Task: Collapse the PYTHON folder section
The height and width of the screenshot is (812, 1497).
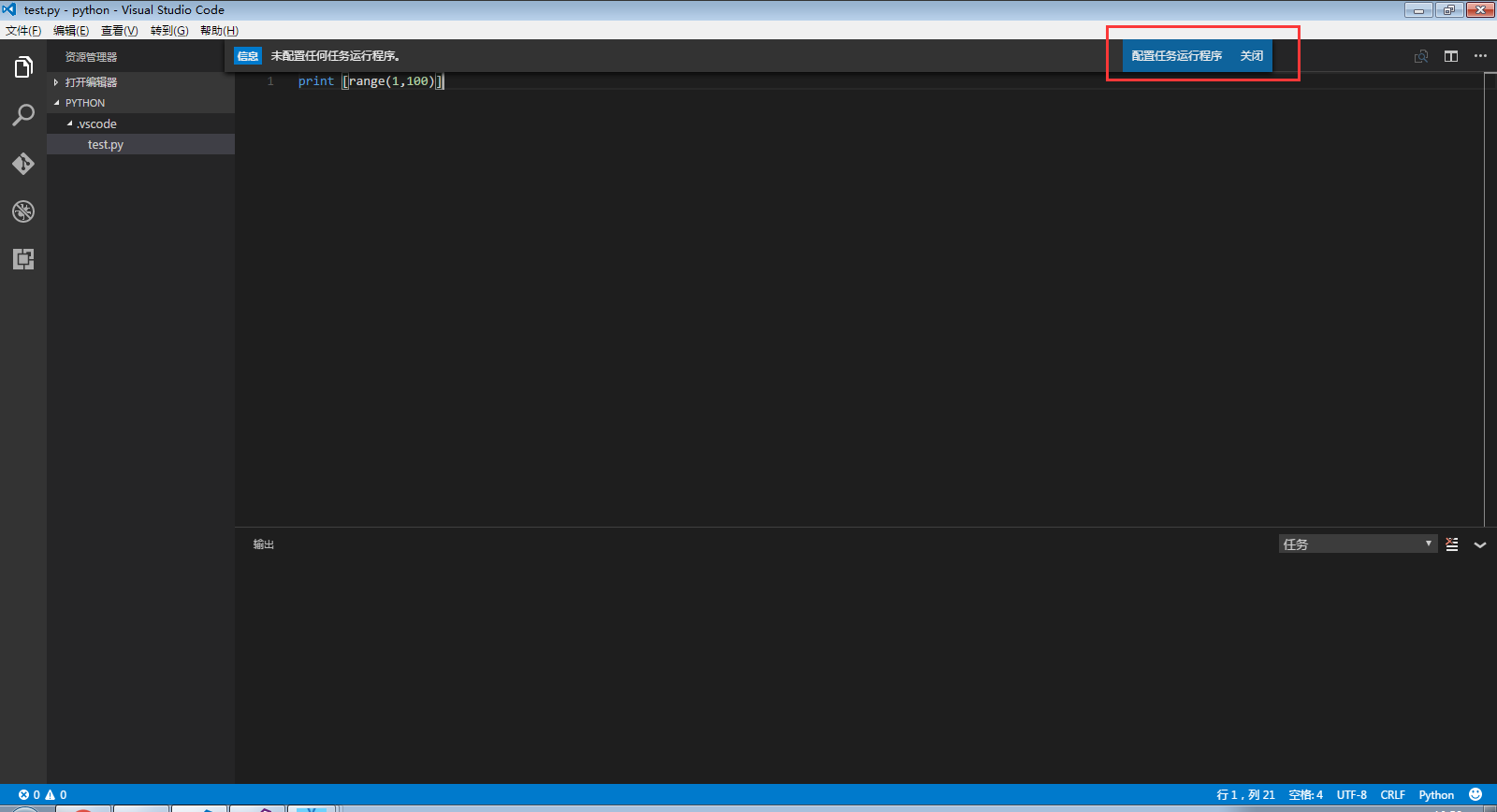Action: coord(140,103)
